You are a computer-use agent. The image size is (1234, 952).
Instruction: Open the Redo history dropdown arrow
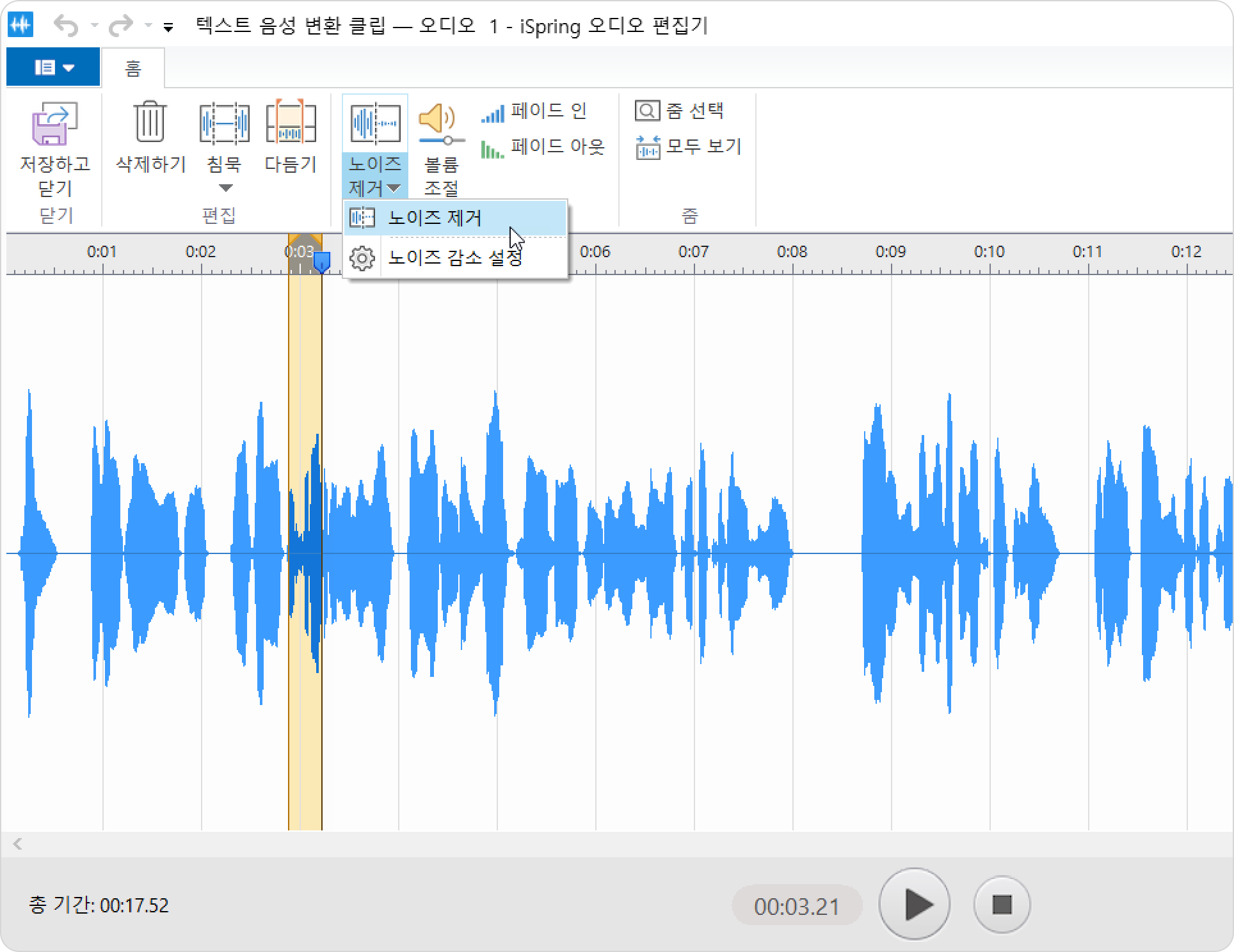click(148, 26)
